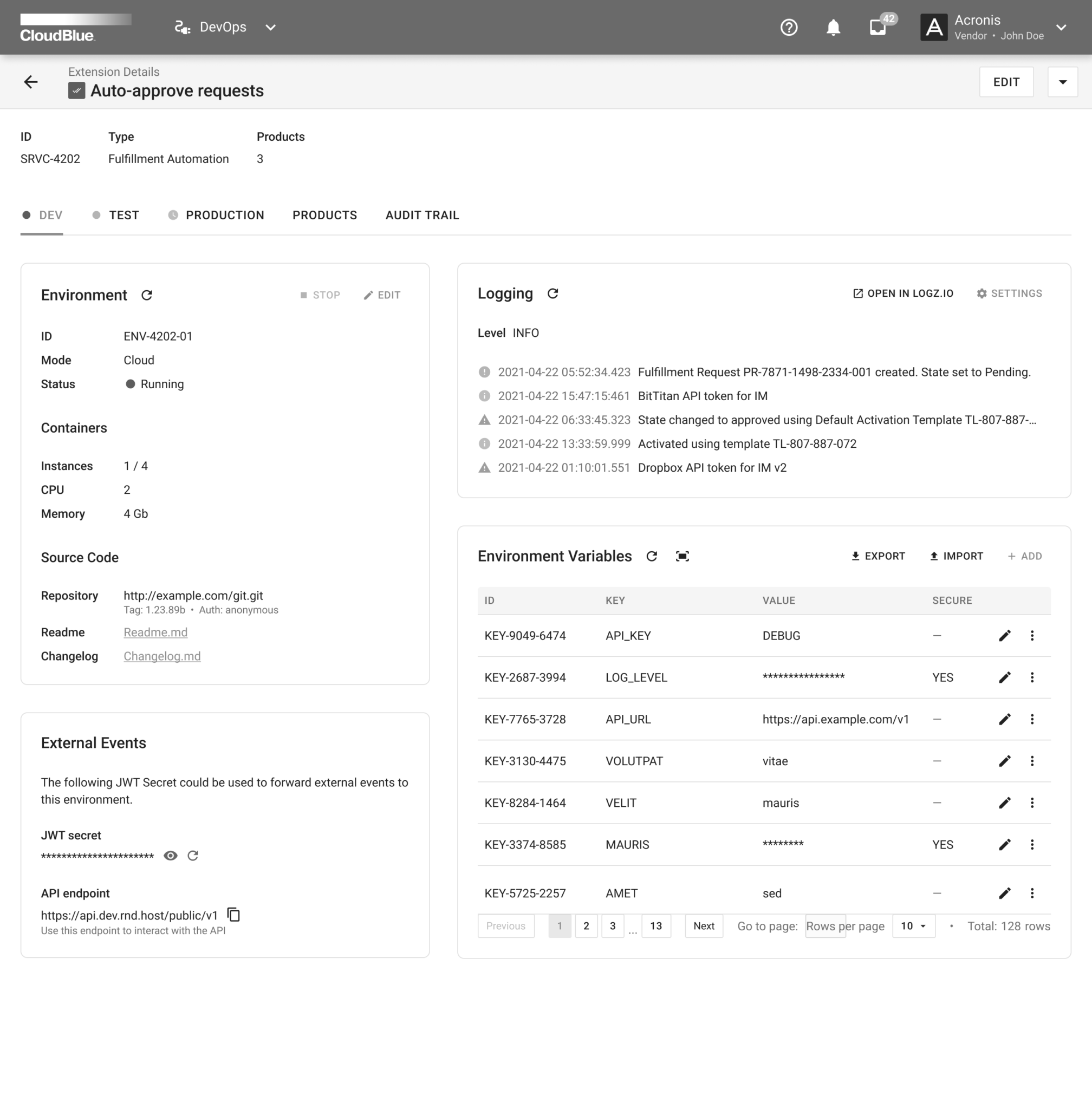Go to page 13 of environment variables
This screenshot has width=1092, height=1109.
tap(656, 925)
